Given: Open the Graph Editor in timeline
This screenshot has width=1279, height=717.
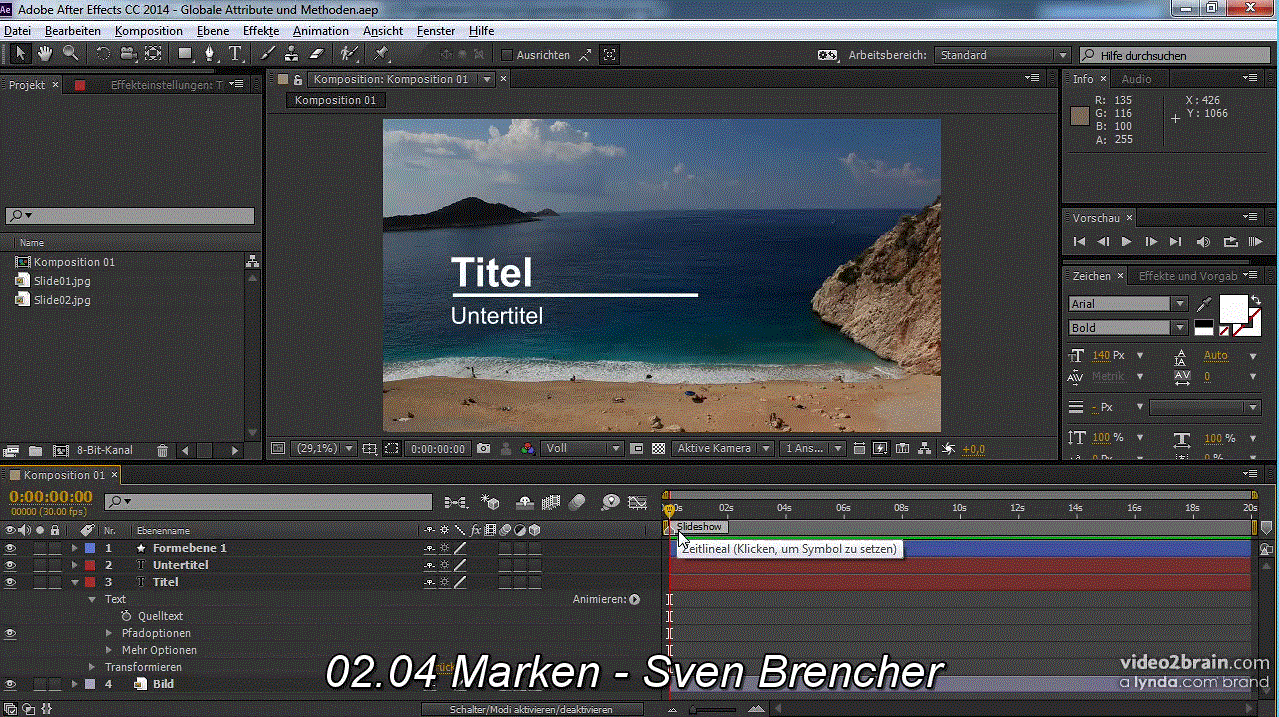Looking at the screenshot, I should [x=639, y=502].
